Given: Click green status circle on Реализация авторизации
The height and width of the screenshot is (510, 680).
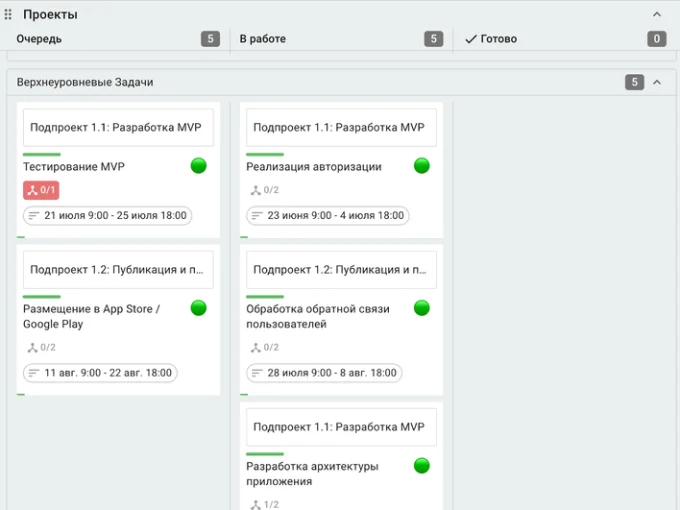Looking at the screenshot, I should click(421, 166).
